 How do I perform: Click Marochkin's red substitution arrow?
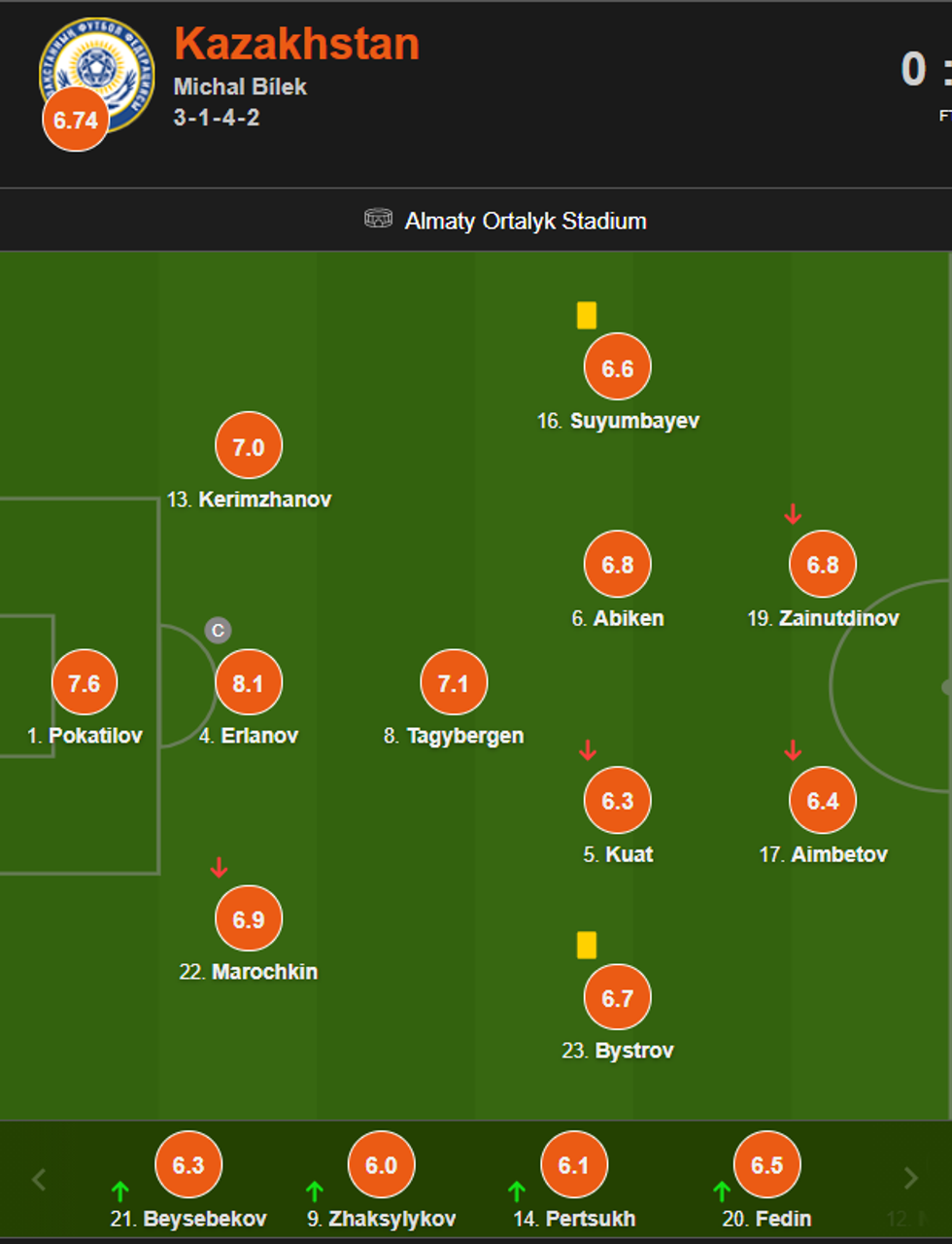pyautogui.click(x=219, y=868)
